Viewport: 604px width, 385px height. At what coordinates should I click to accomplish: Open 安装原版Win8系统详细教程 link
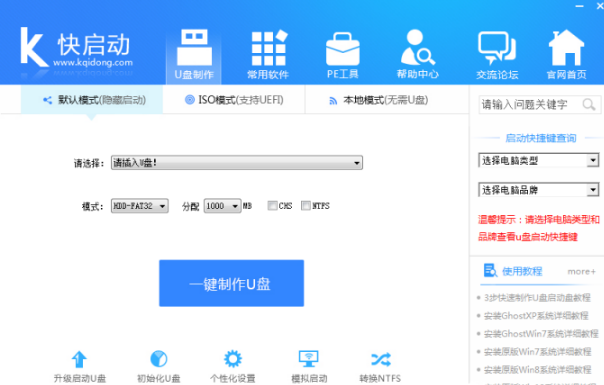coord(537,370)
